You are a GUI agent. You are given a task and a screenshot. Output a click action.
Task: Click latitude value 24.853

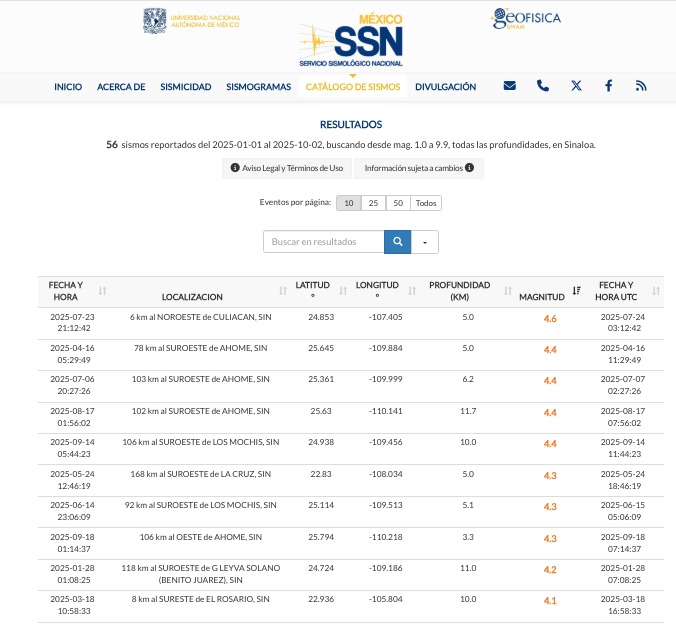click(321, 317)
